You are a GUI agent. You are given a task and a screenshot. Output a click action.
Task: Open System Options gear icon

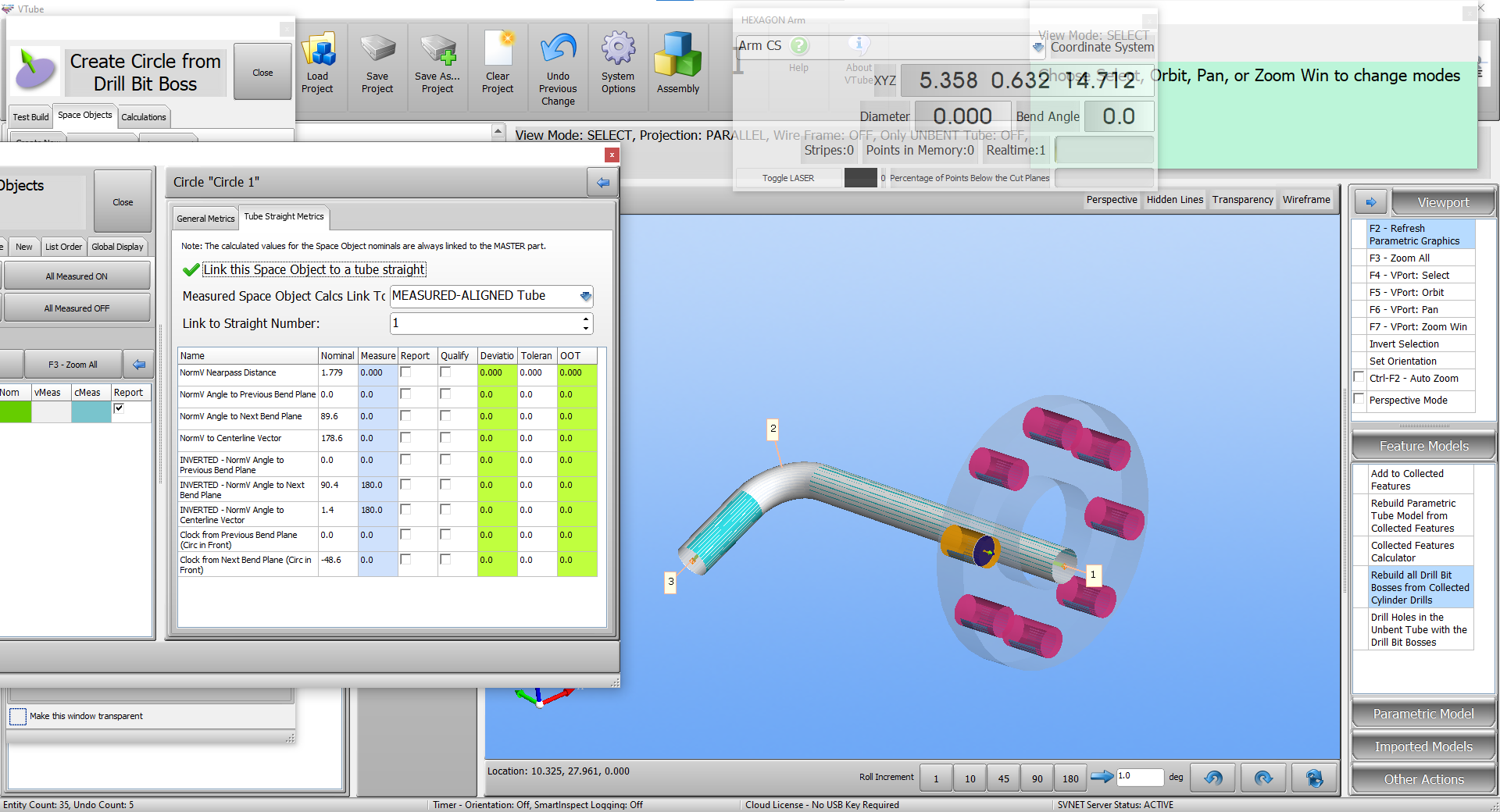tap(618, 48)
